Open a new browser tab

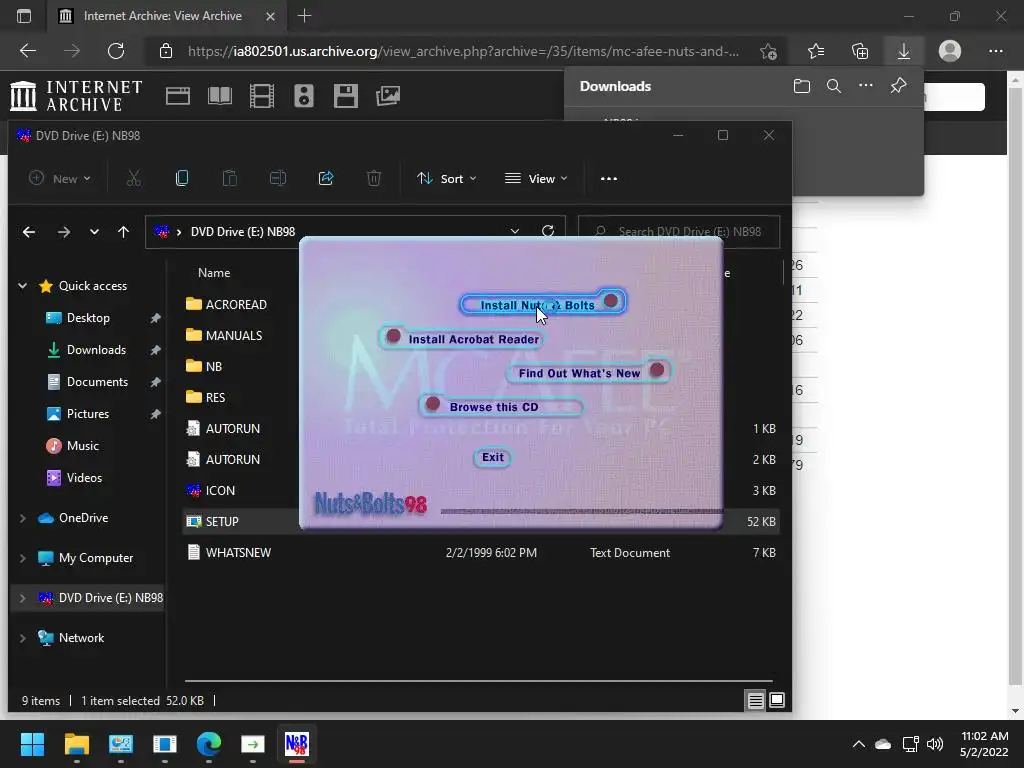[304, 16]
